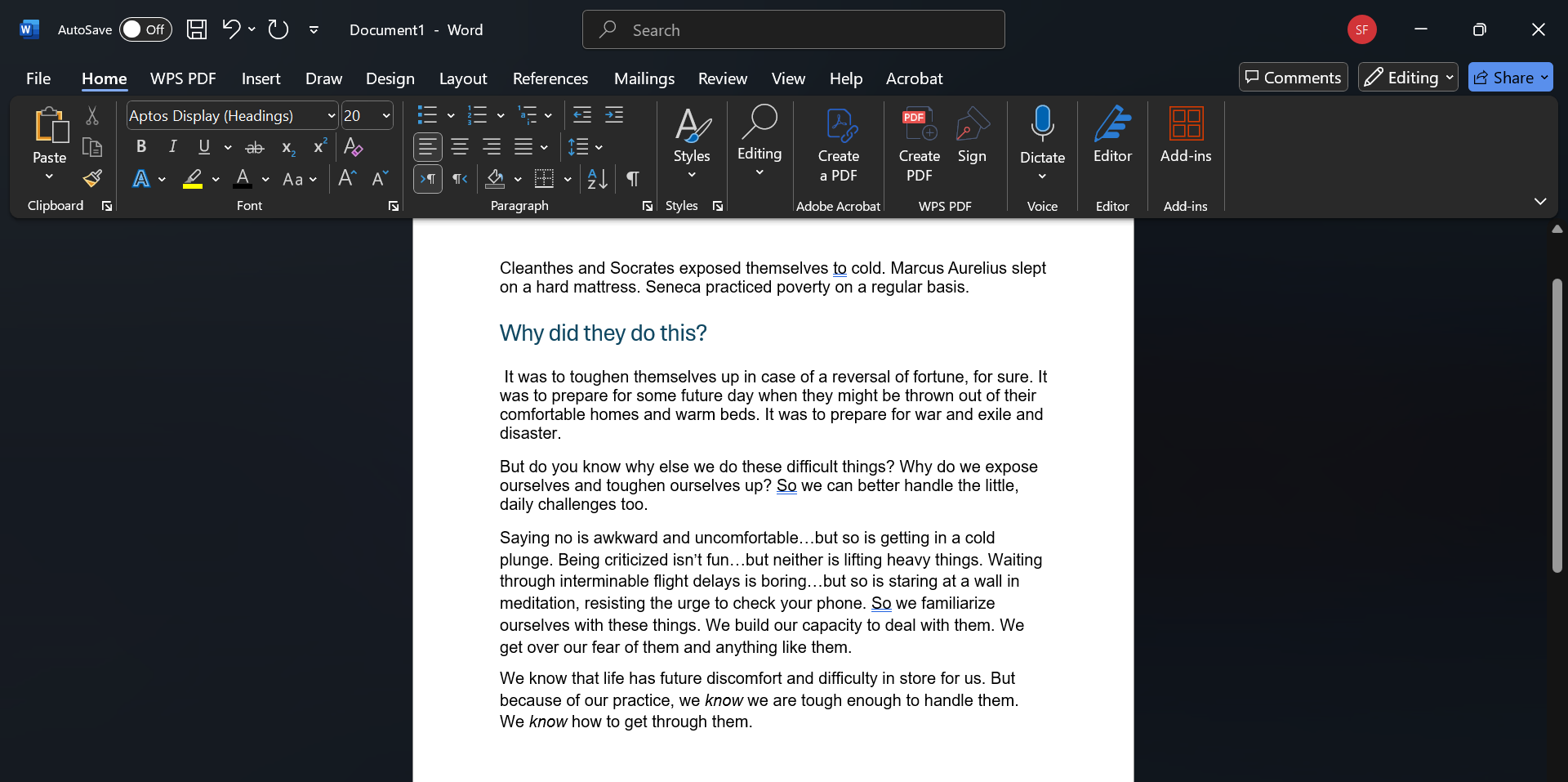This screenshot has height=782, width=1568.
Task: Clear all formatting with the eraser icon
Action: (x=353, y=147)
